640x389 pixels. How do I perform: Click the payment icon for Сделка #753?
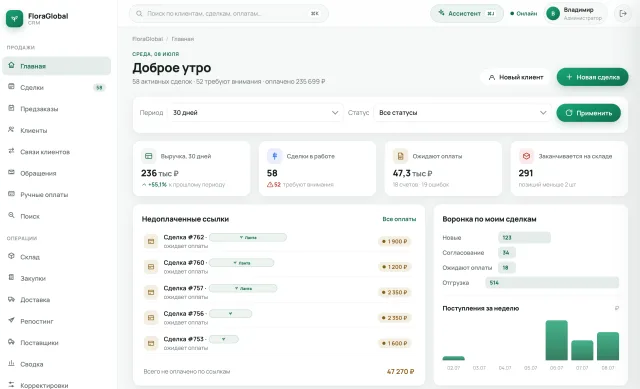click(x=151, y=343)
